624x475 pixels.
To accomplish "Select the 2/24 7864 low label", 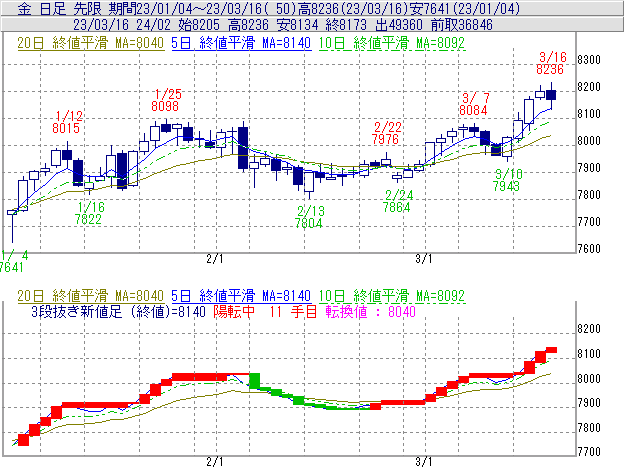I will coord(398,201).
